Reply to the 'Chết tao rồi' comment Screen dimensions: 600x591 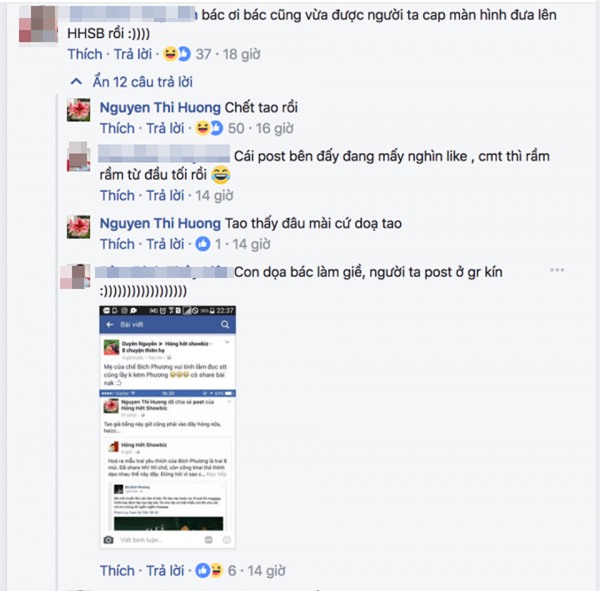point(165,128)
